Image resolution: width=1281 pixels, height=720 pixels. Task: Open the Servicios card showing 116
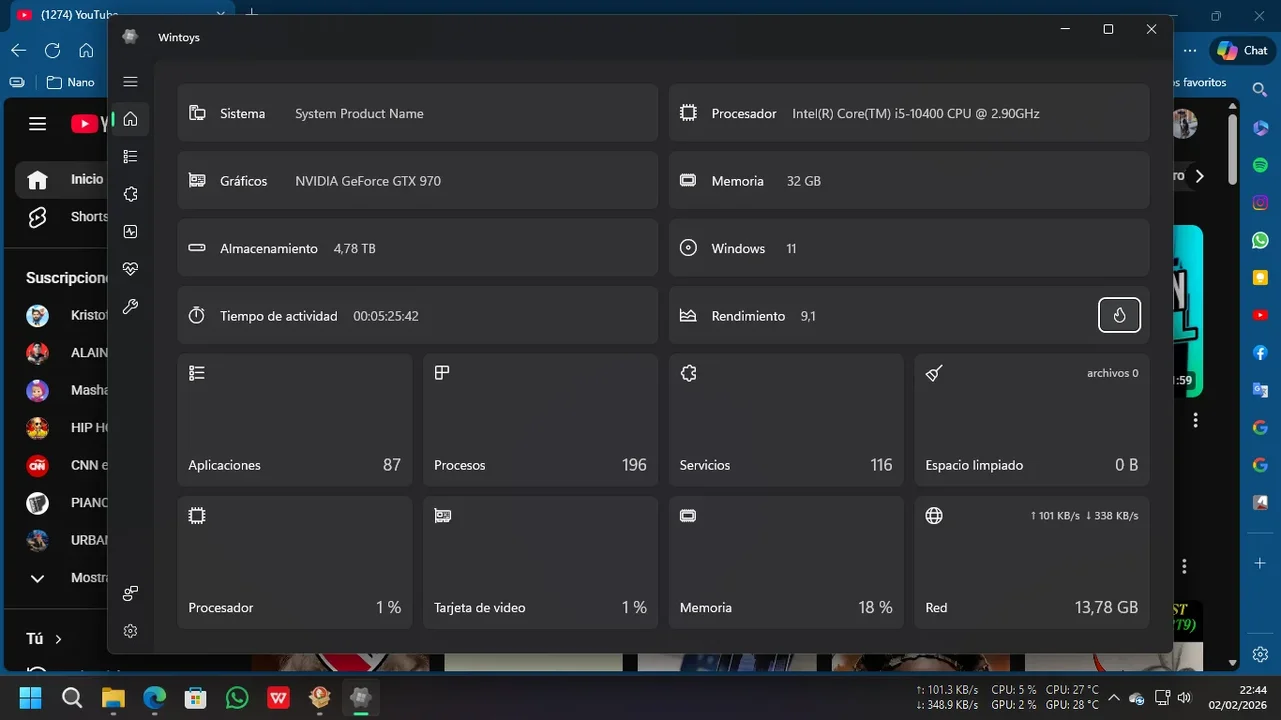pyautogui.click(x=786, y=420)
